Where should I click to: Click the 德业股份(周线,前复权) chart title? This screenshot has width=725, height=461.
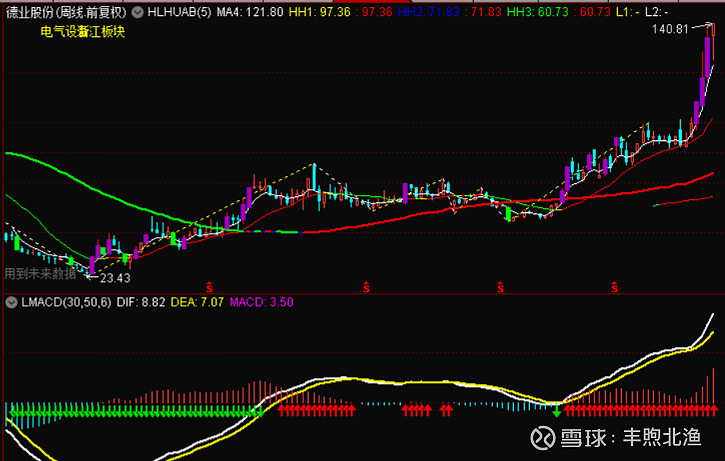(x=66, y=12)
